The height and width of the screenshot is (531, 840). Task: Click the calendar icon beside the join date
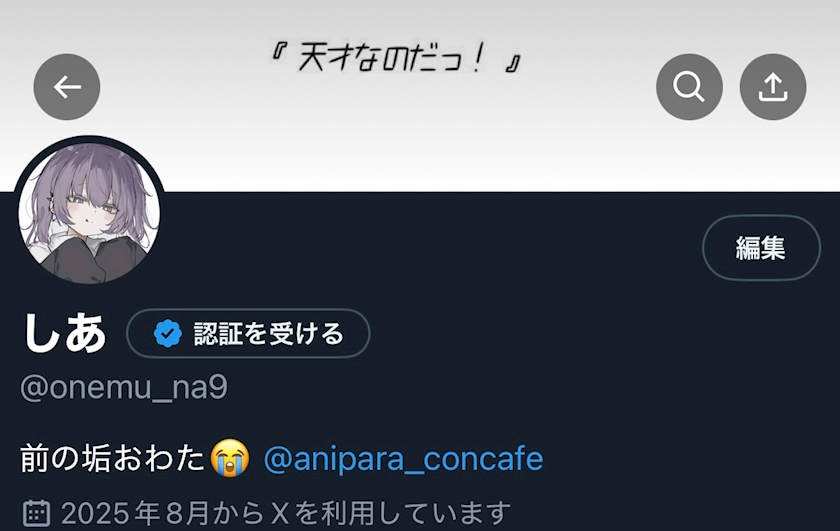point(36,513)
